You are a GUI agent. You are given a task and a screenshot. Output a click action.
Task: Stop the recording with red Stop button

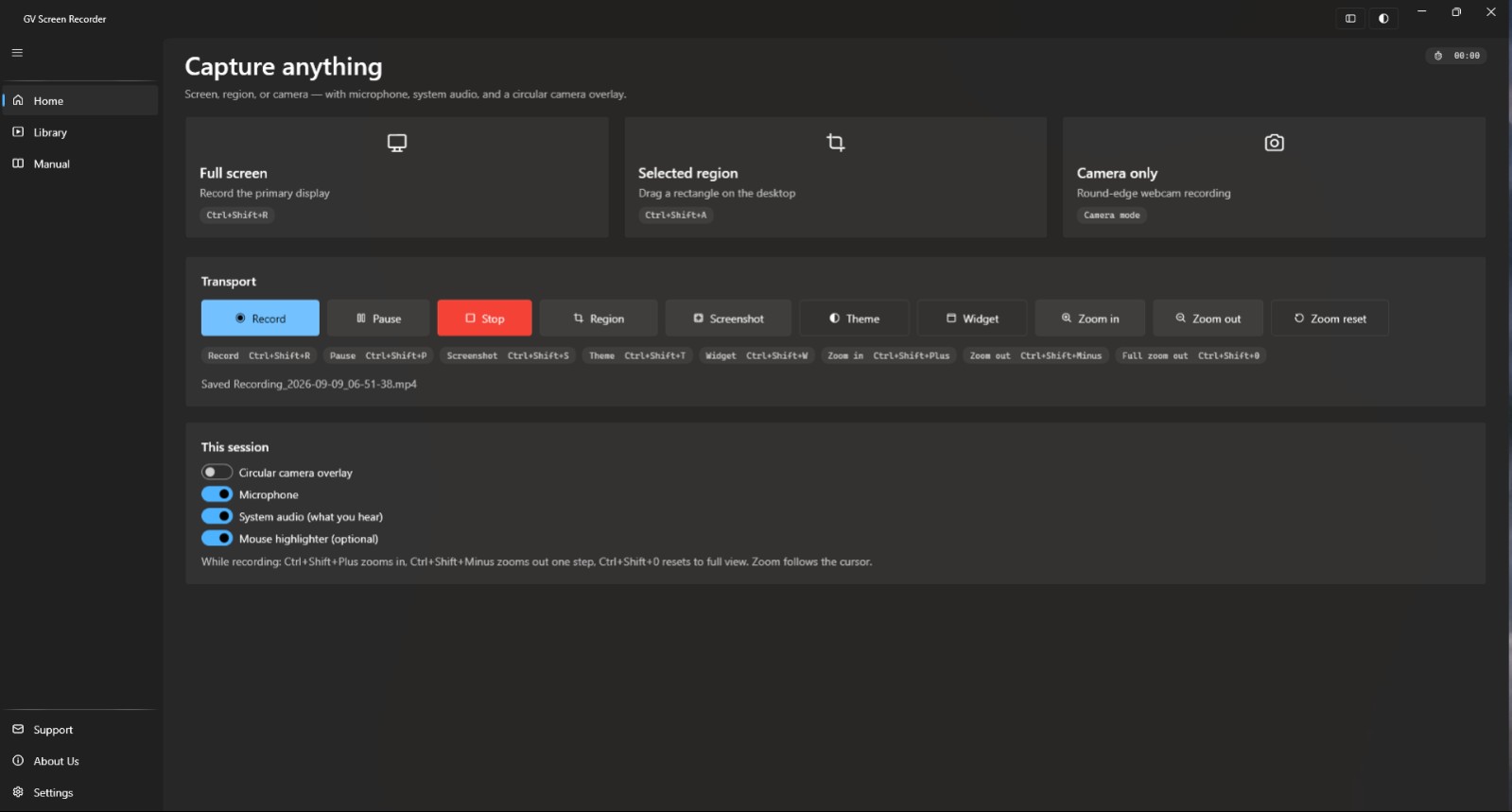tap(484, 319)
